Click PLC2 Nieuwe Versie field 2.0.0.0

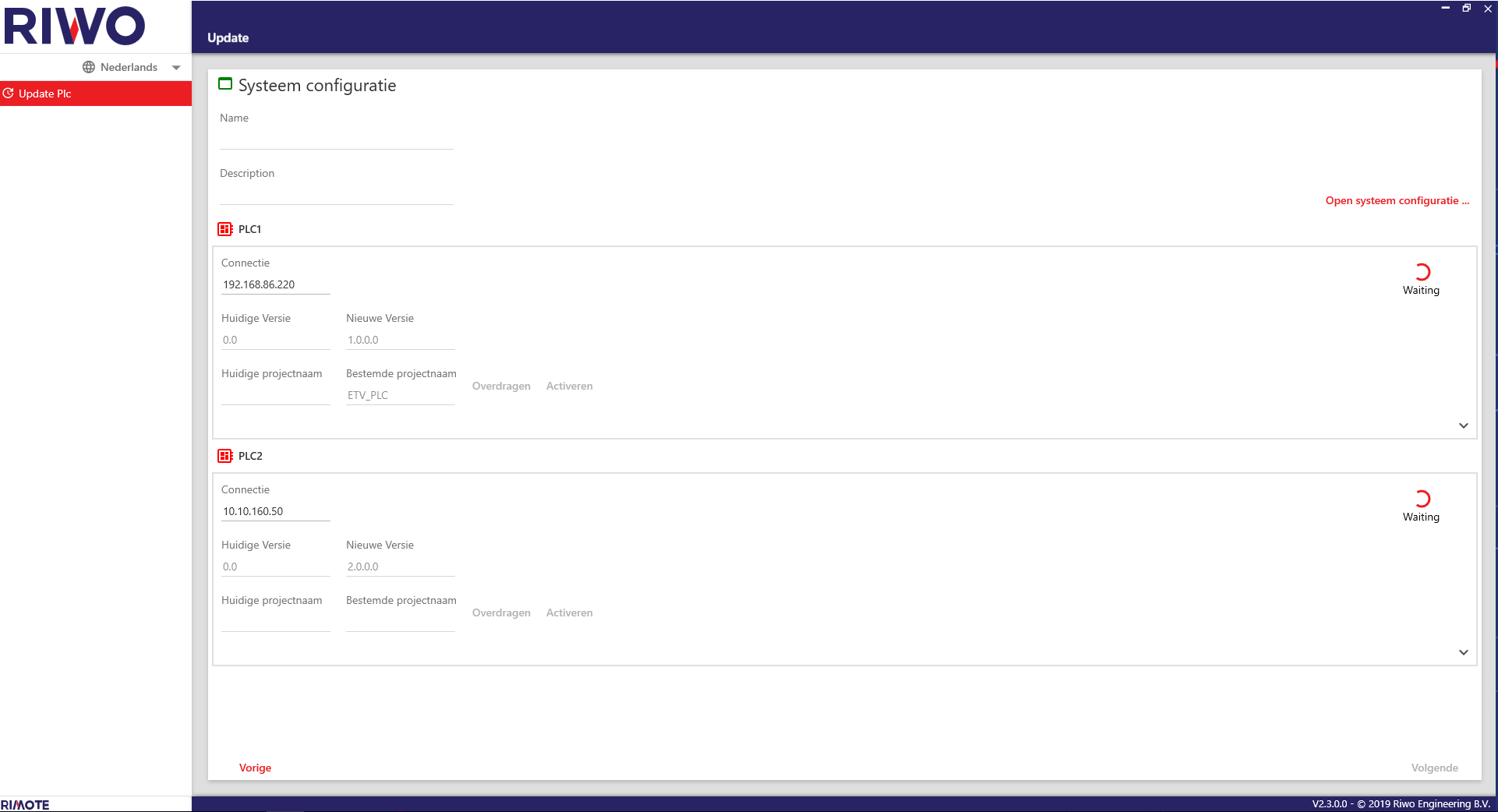point(401,567)
